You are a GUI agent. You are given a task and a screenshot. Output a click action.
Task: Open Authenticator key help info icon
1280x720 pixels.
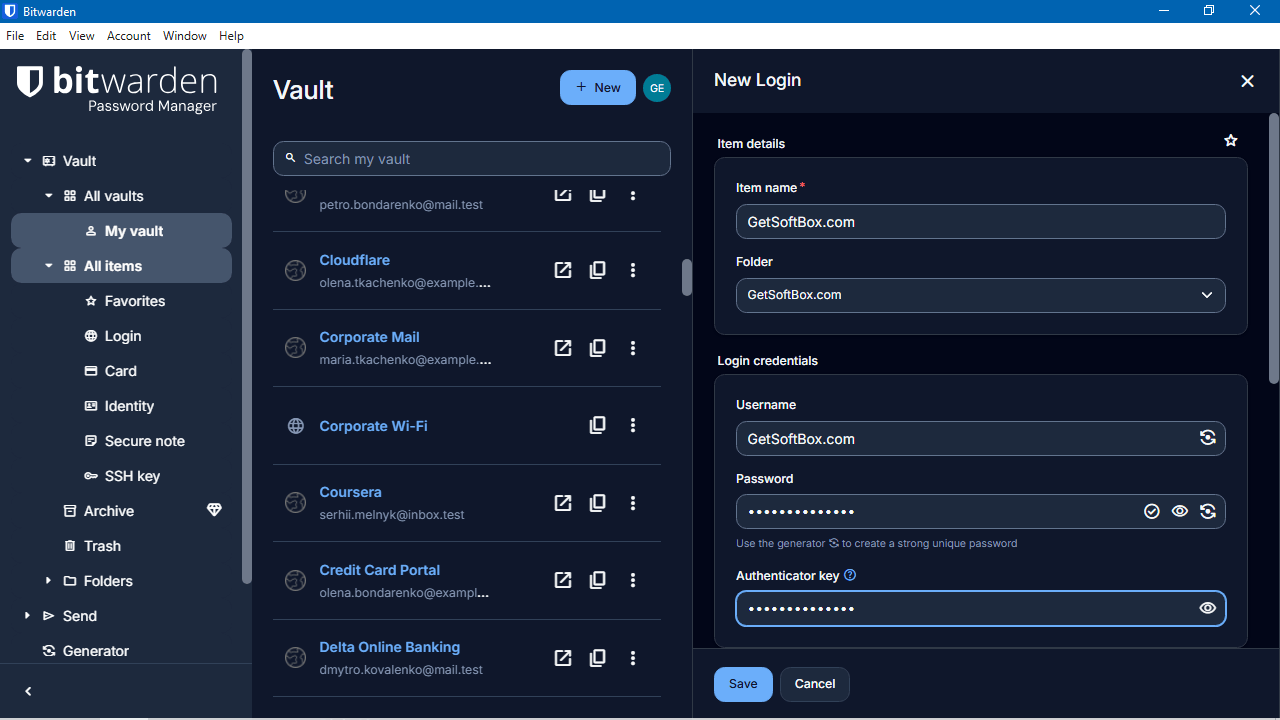coord(850,575)
